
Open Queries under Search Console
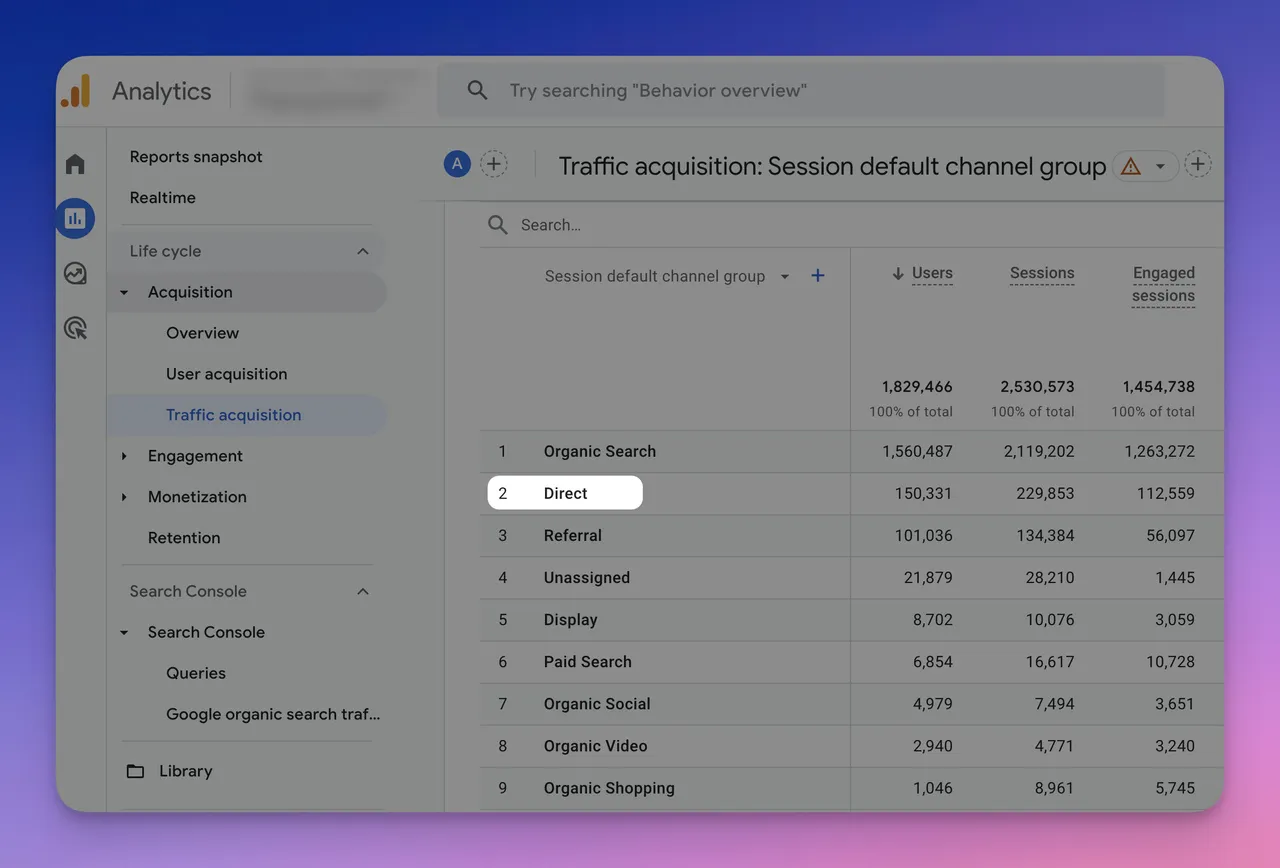click(x=196, y=673)
